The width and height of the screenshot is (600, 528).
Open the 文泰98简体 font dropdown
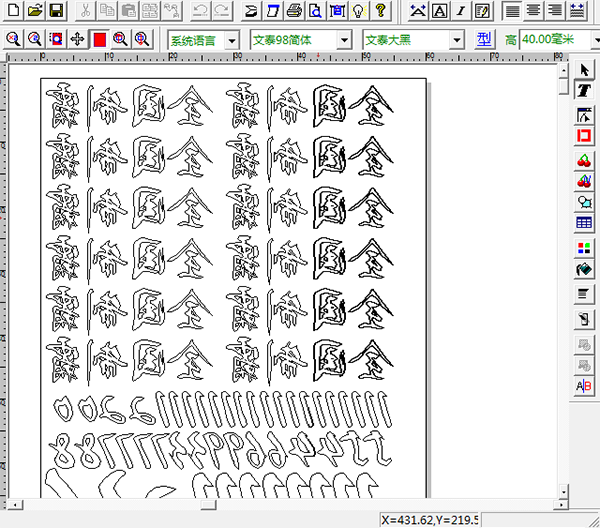(344, 40)
